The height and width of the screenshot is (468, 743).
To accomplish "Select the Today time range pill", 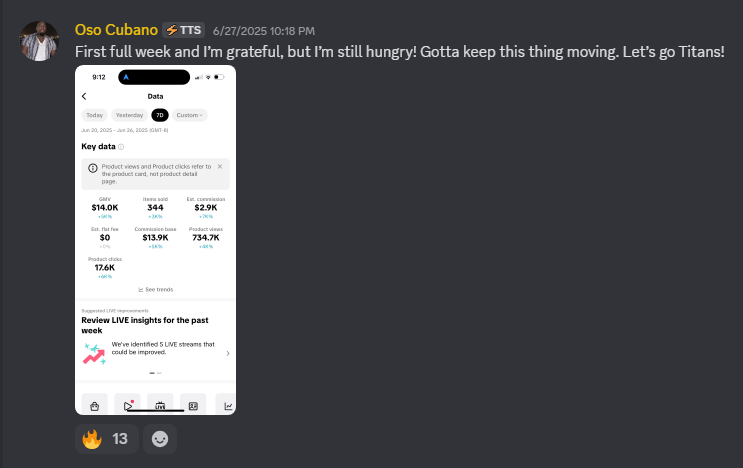I will [95, 115].
